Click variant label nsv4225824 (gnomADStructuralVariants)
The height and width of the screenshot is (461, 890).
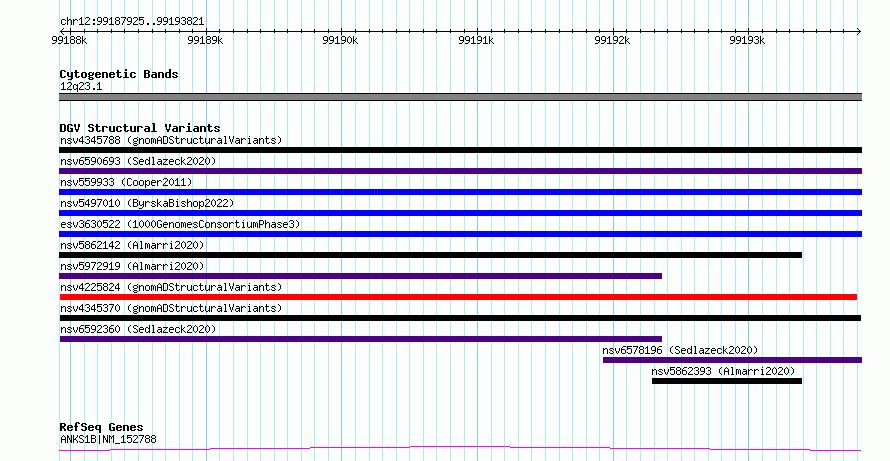tap(171, 287)
